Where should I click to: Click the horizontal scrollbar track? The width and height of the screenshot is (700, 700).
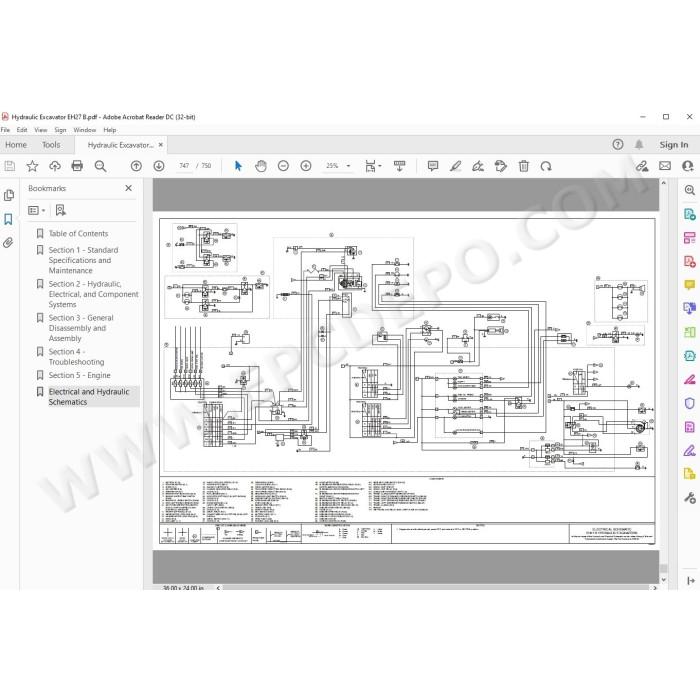436,588
